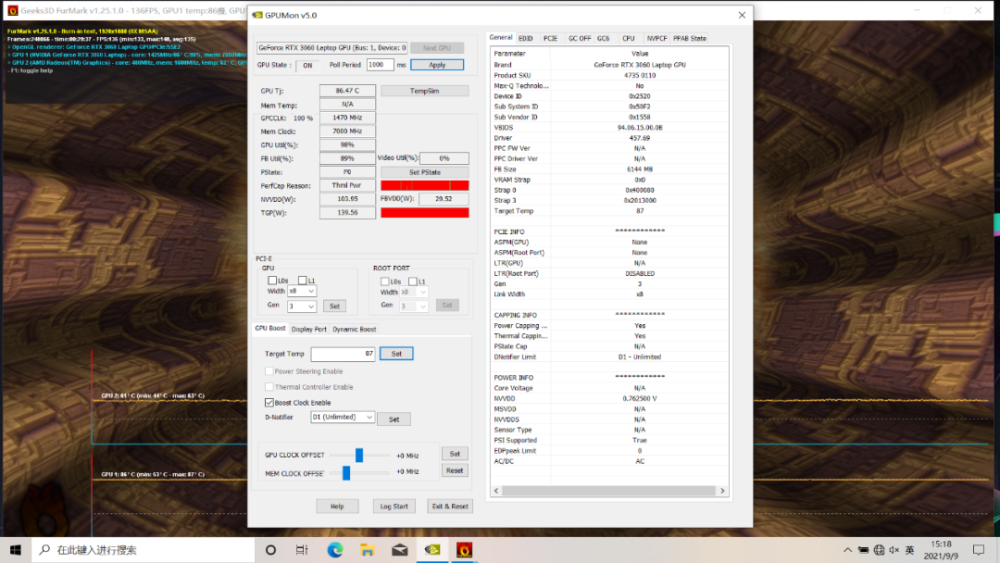Switch to the FurMark taskbar icon
This screenshot has height=563, width=1000.
[464, 550]
